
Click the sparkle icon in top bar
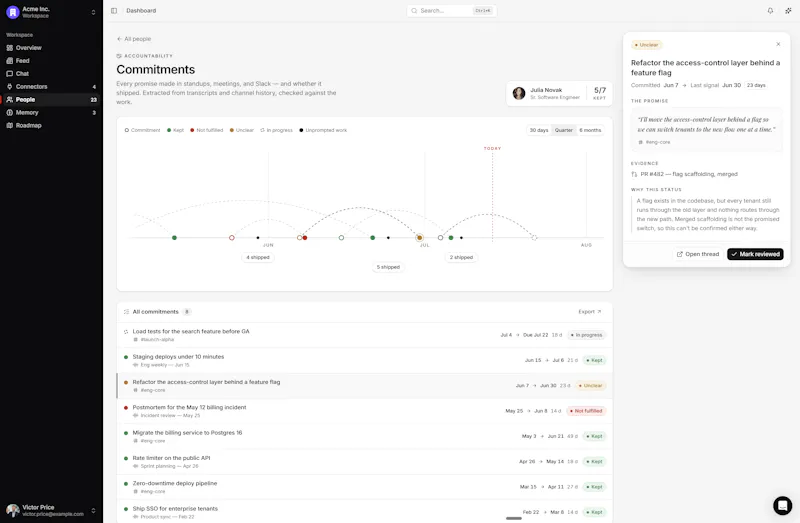point(788,11)
